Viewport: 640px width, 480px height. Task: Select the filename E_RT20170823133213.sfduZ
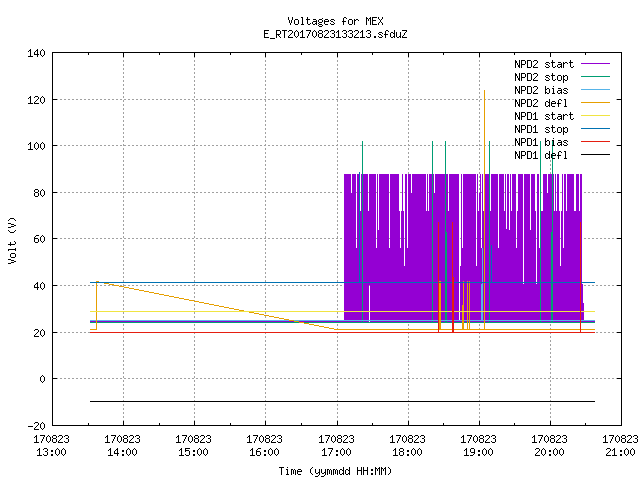(x=335, y=34)
